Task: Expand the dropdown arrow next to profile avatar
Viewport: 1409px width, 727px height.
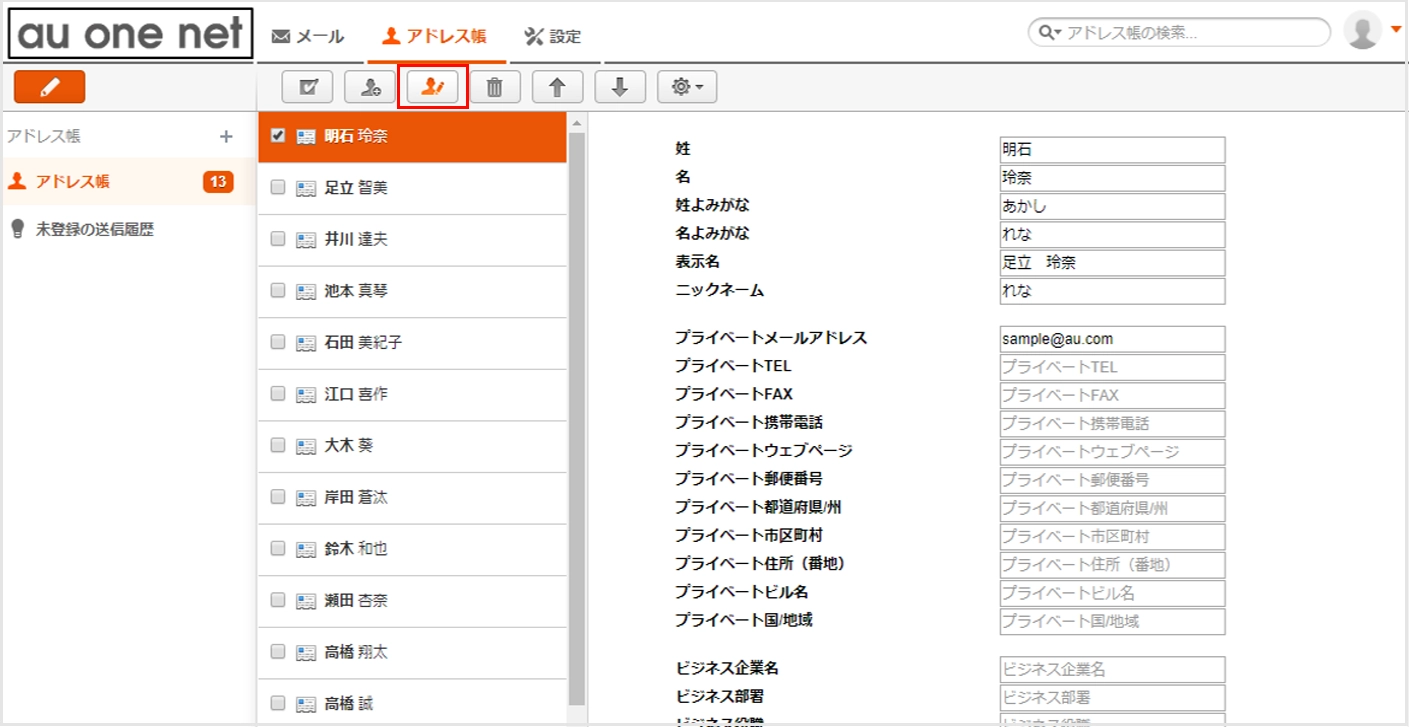Action: pyautogui.click(x=1398, y=28)
